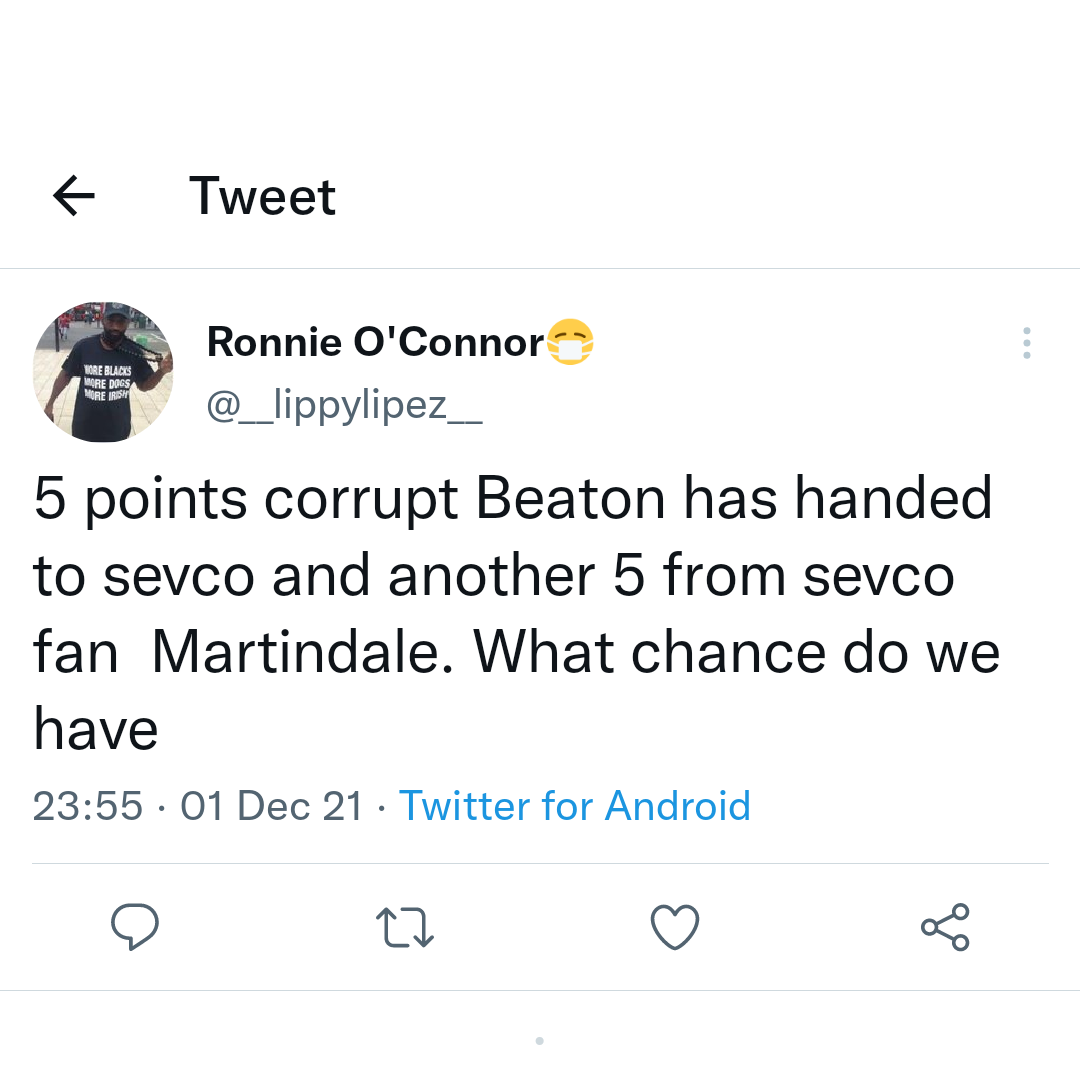This screenshot has width=1080, height=1065.
Task: Reply to the tweet via speech bubble
Action: click(x=134, y=927)
